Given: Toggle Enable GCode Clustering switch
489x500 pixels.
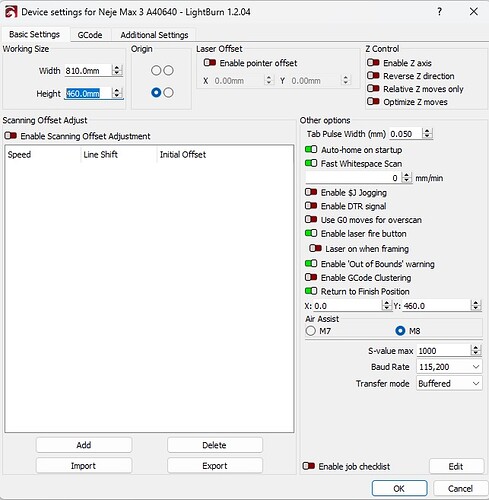Looking at the screenshot, I should [x=311, y=277].
